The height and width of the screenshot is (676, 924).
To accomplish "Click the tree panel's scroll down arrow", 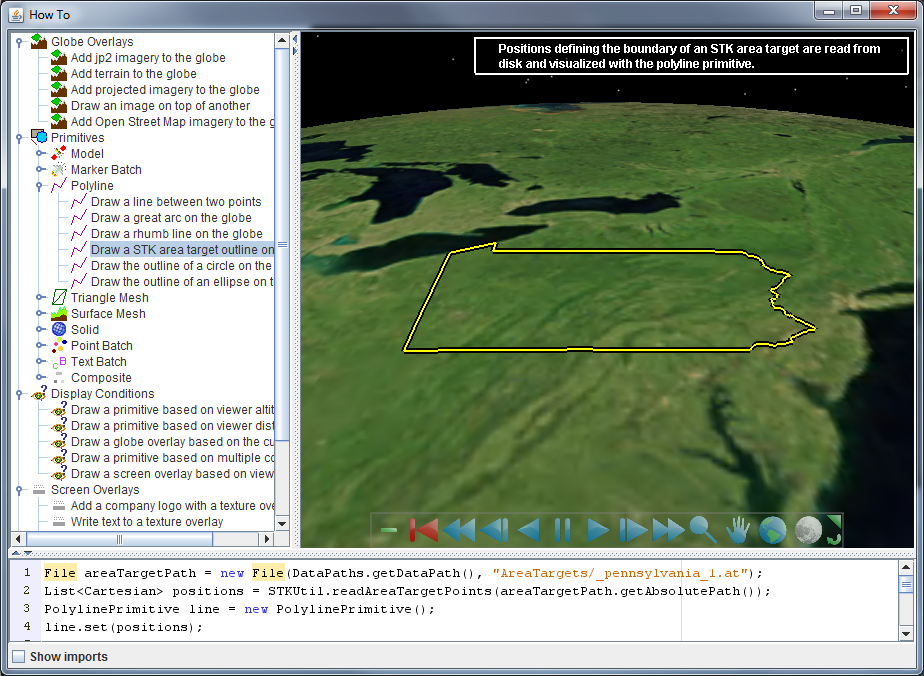I will tap(282, 523).
